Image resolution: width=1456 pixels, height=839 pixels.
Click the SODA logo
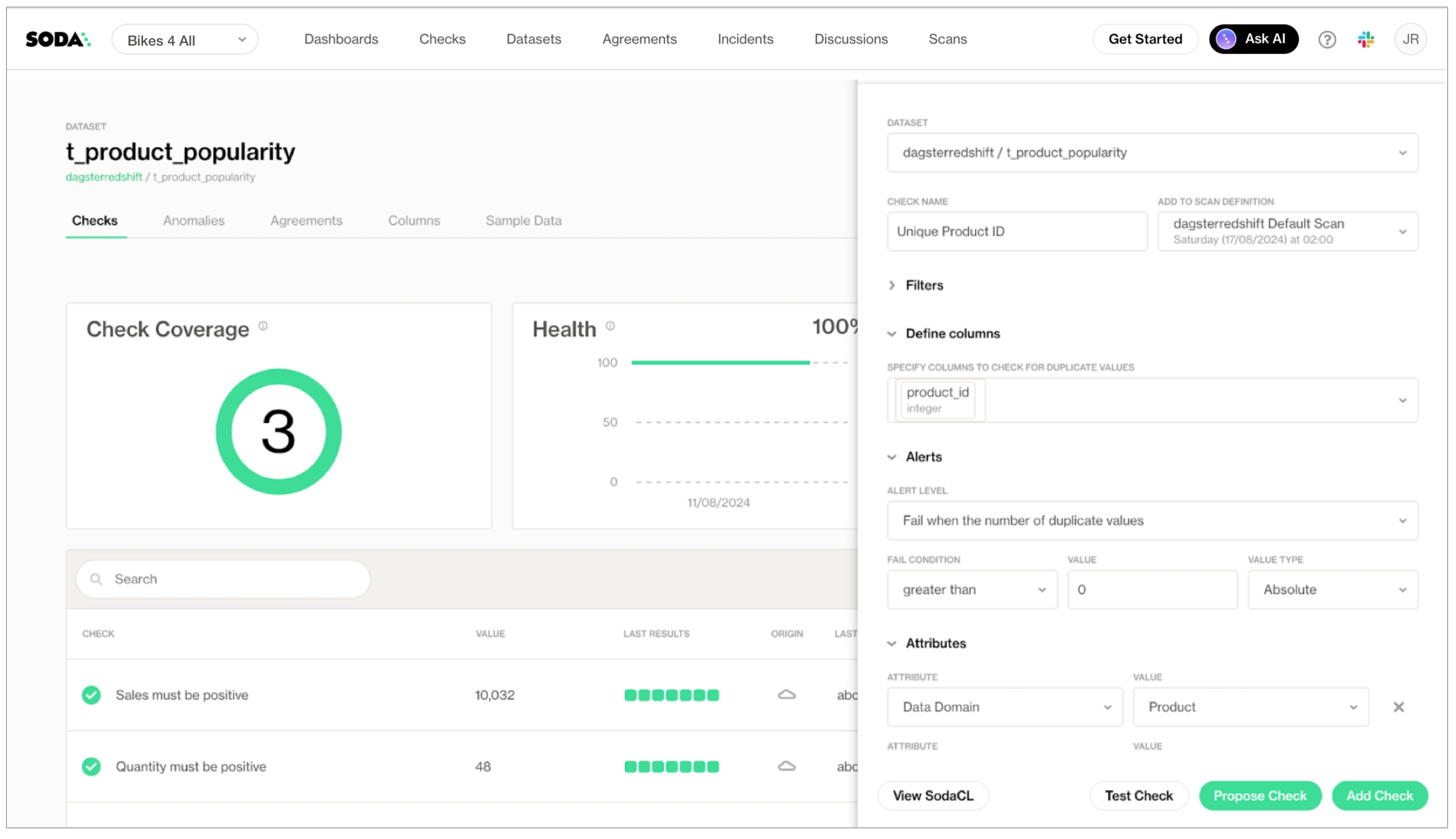(58, 39)
